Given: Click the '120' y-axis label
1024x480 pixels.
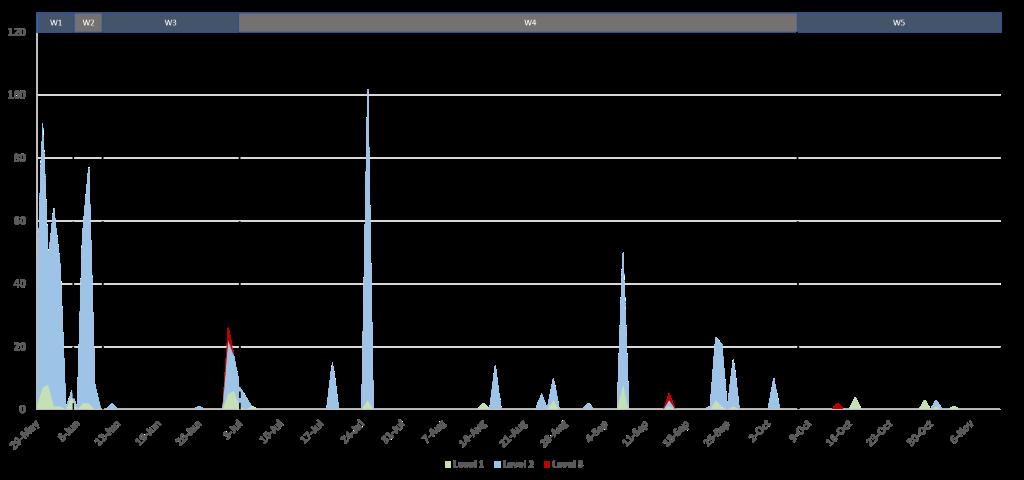Looking at the screenshot, I should pos(16,32).
